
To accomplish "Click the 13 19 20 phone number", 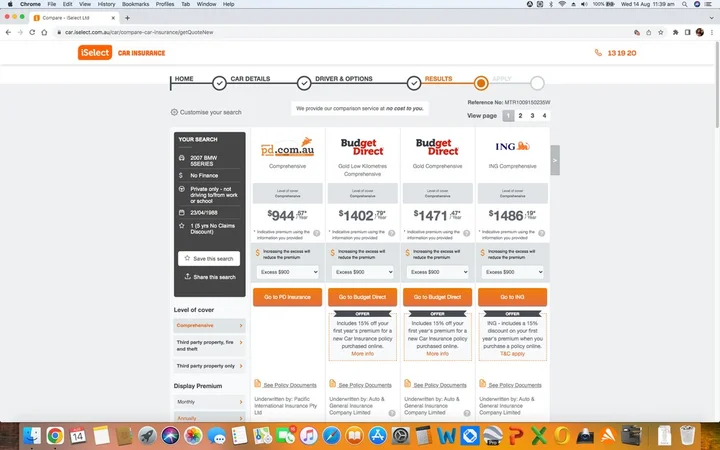I will coord(622,53).
